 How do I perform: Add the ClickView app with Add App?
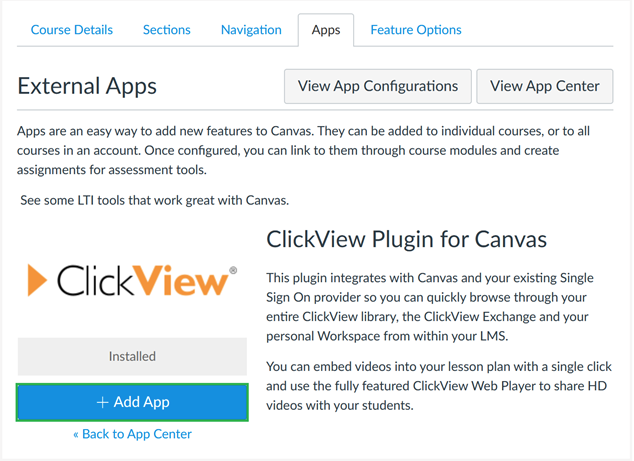pyautogui.click(x=132, y=402)
